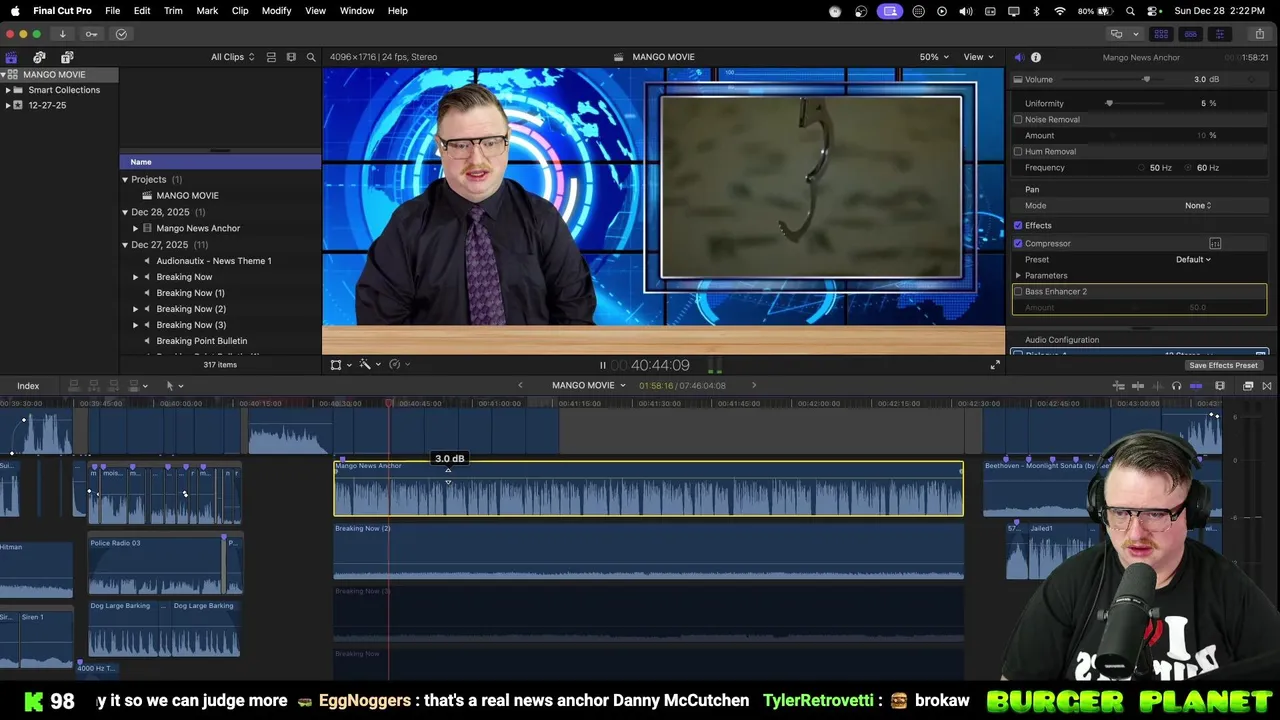Image resolution: width=1280 pixels, height=720 pixels.
Task: Open the Audio inspector speaker tab
Action: pos(1019,57)
